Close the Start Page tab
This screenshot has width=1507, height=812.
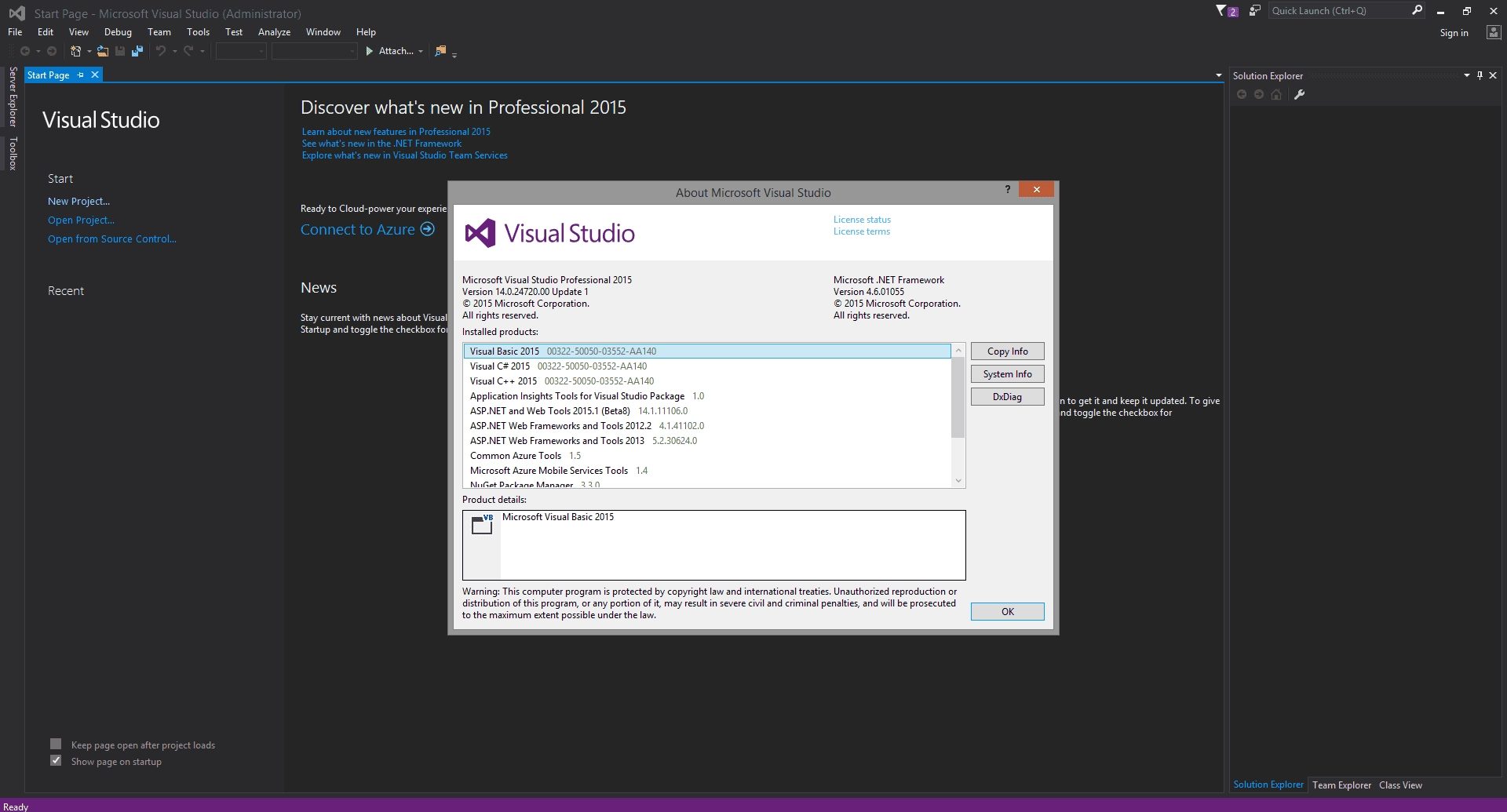pyautogui.click(x=95, y=75)
